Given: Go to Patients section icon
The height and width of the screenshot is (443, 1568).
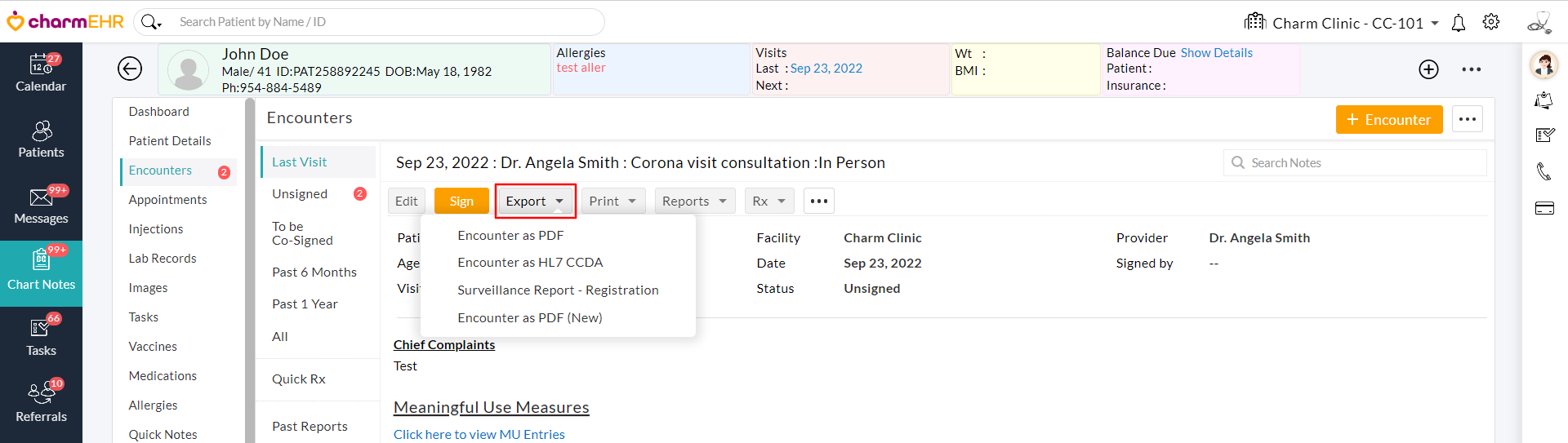Looking at the screenshot, I should click(x=42, y=131).
